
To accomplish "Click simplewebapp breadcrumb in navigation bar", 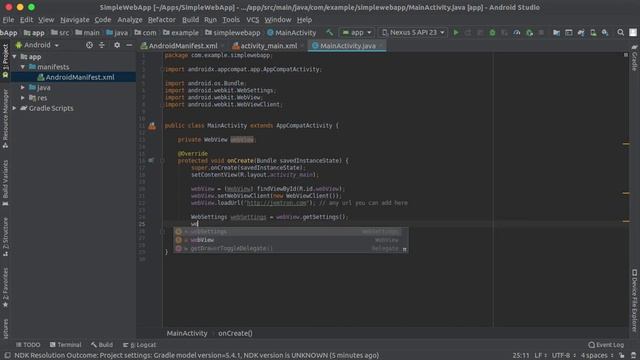I will [233, 33].
